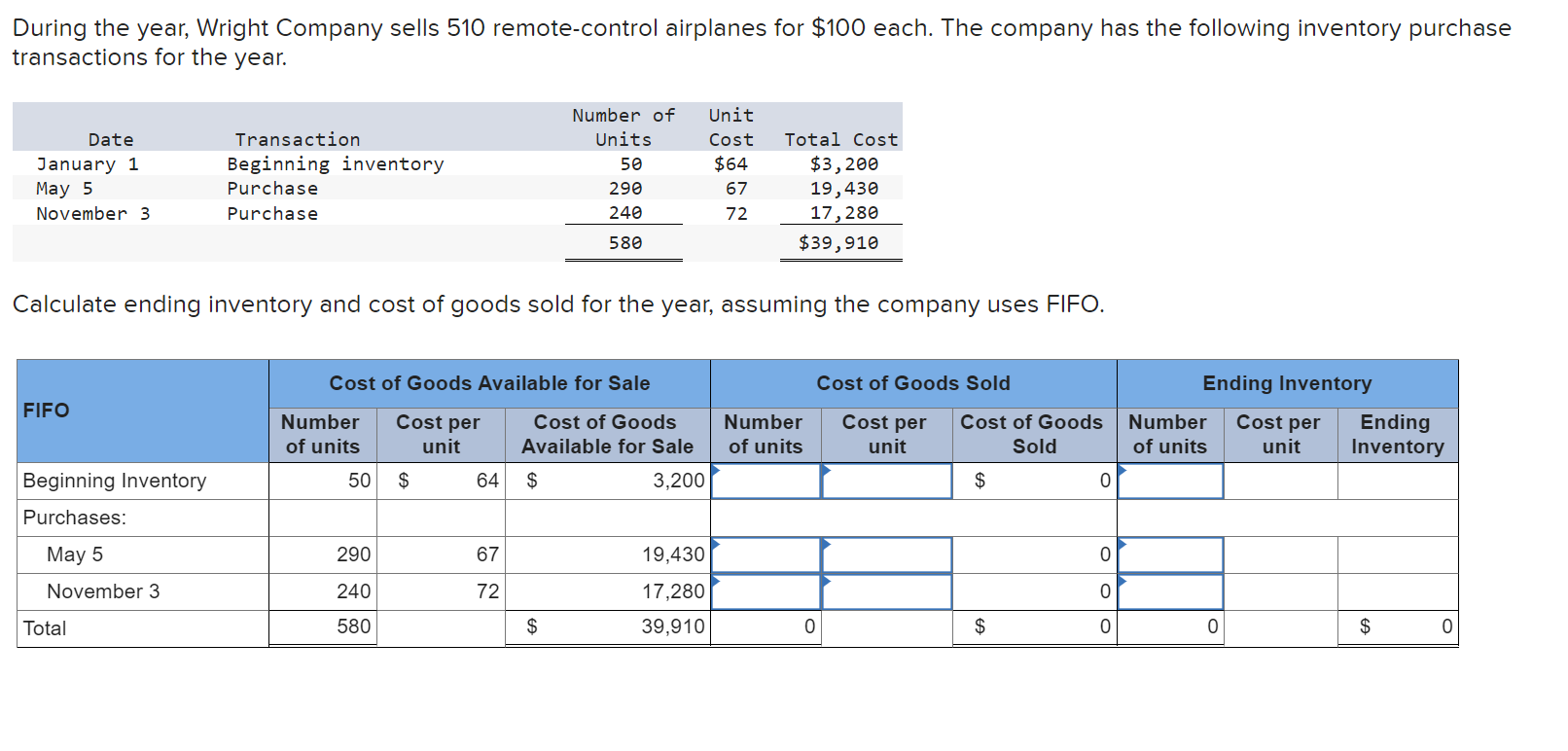Click the '$3,200' total cost value
Image resolution: width=1568 pixels, height=751 pixels.
(844, 164)
